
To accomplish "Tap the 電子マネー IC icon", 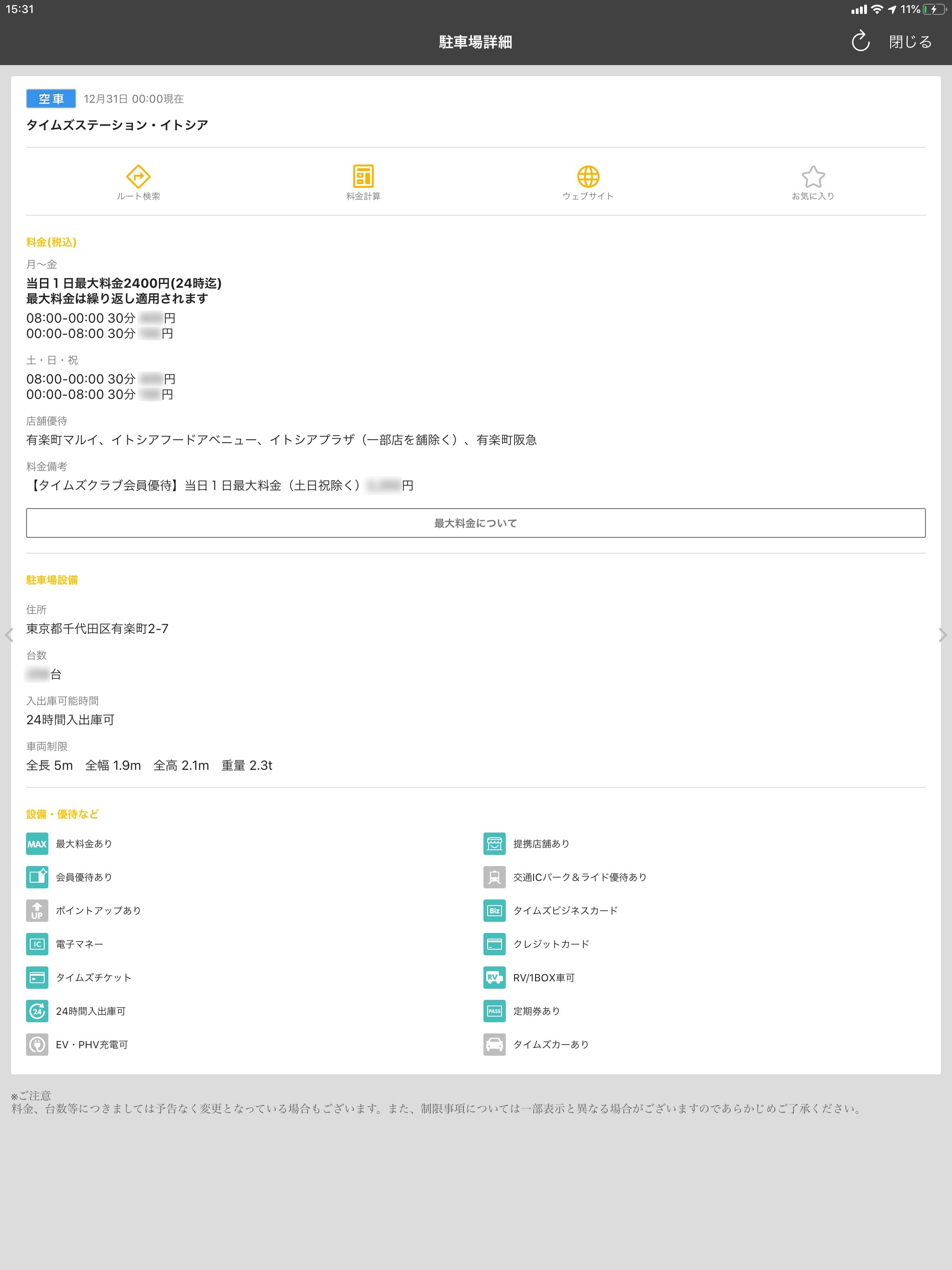I will (x=37, y=944).
